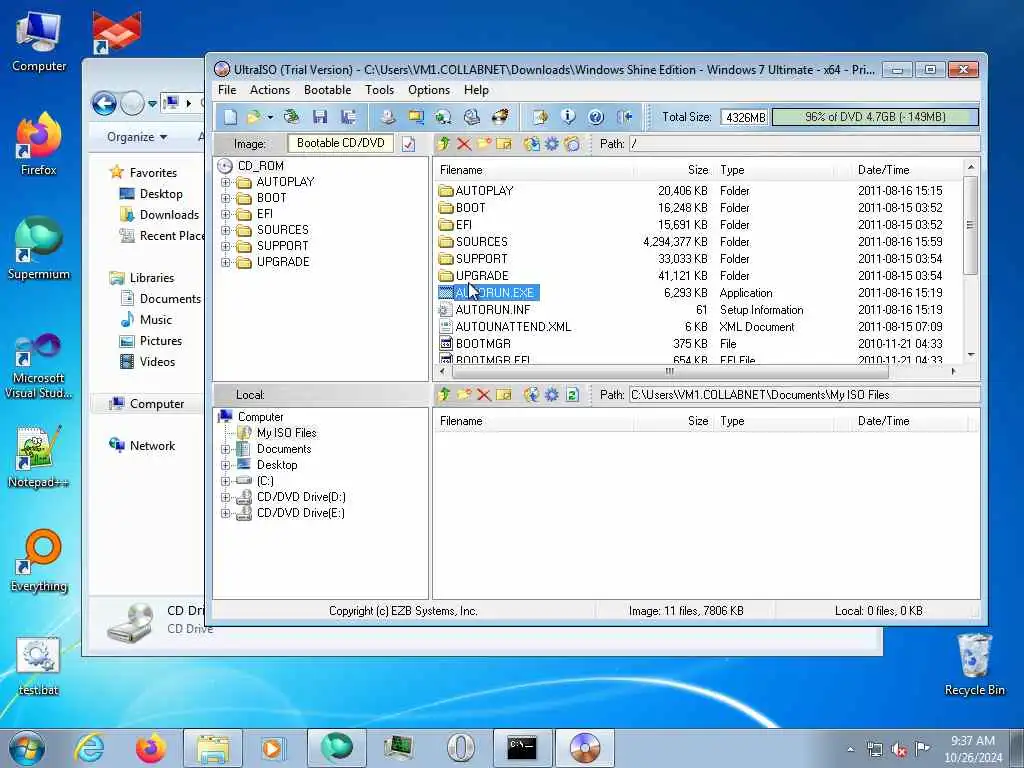
Task: Click the Total Size value box
Action: point(745,117)
